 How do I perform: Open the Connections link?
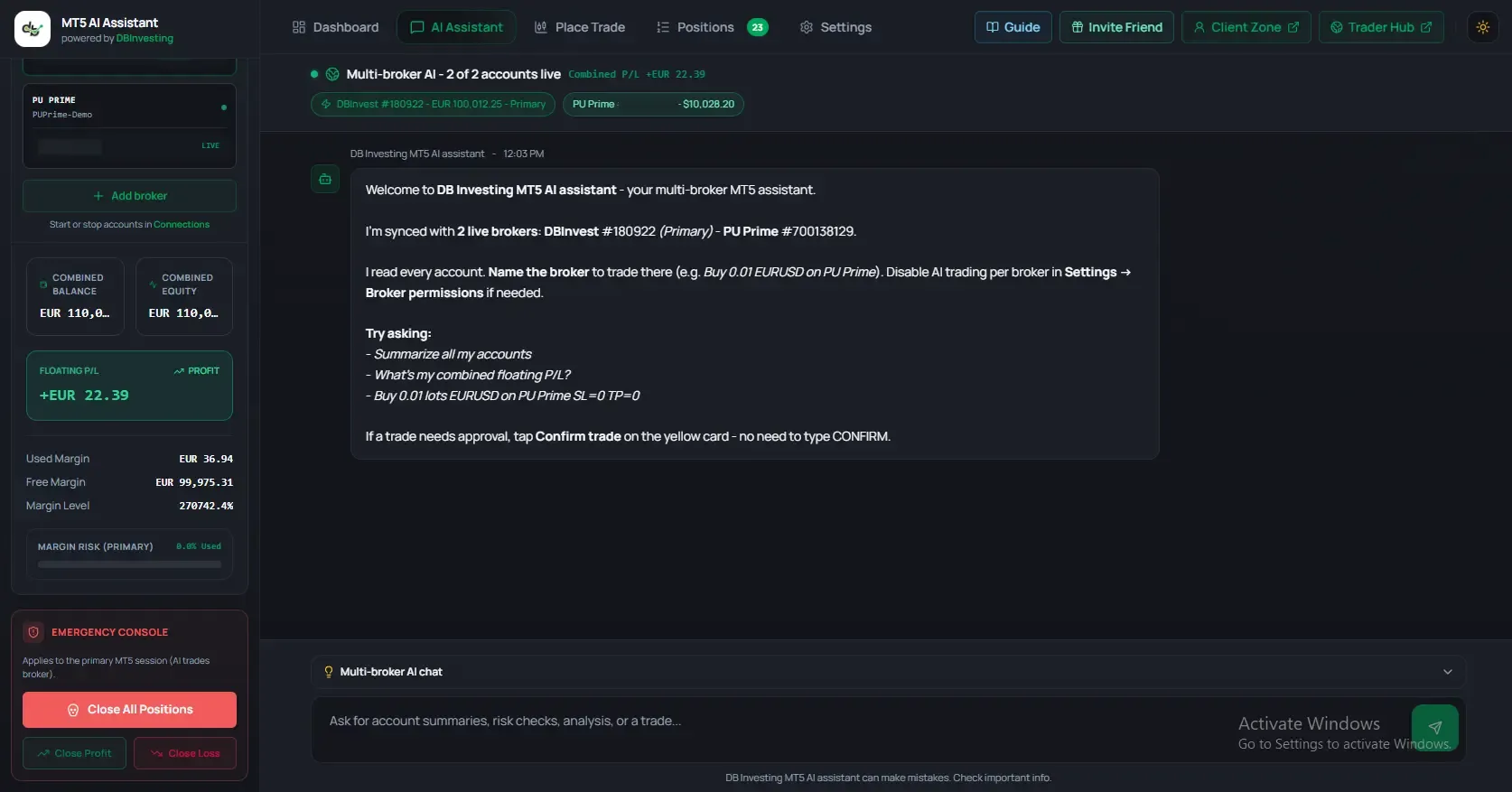182,225
